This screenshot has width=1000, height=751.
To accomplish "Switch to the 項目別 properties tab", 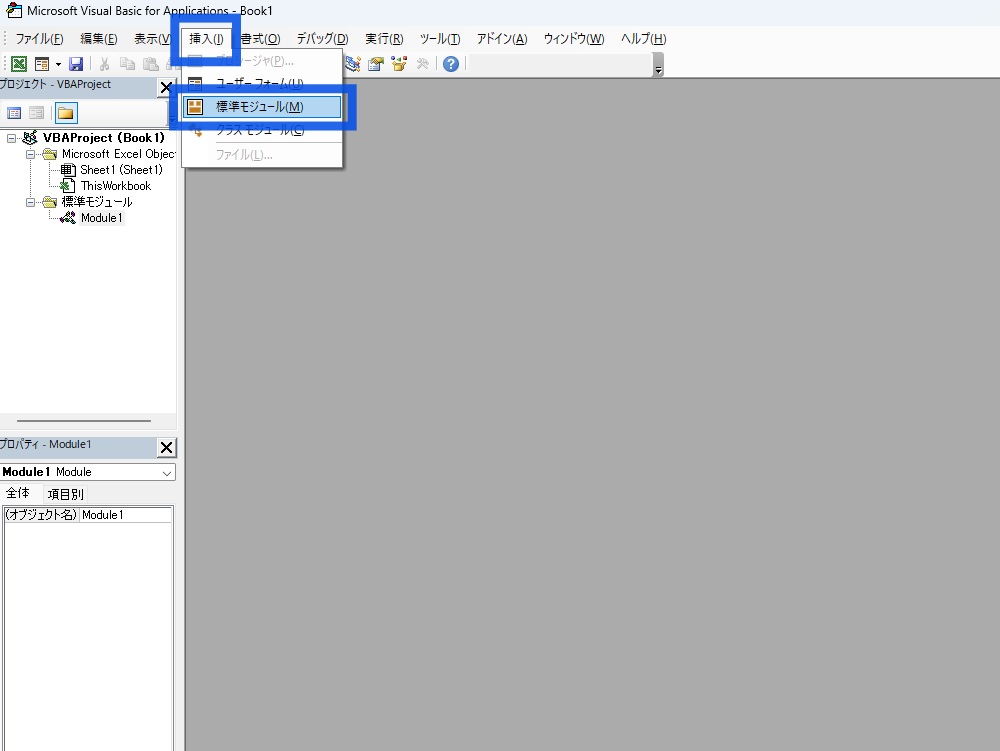I will pos(66,494).
